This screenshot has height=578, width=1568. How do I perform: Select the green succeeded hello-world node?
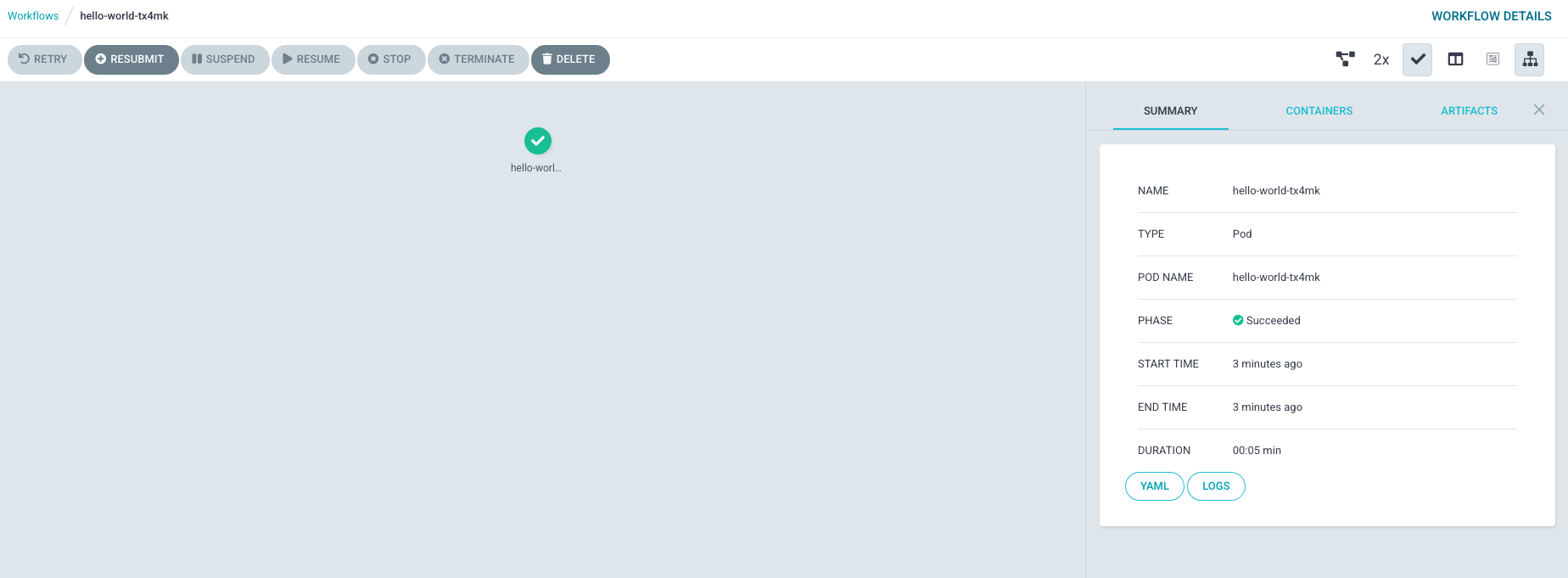pos(538,141)
